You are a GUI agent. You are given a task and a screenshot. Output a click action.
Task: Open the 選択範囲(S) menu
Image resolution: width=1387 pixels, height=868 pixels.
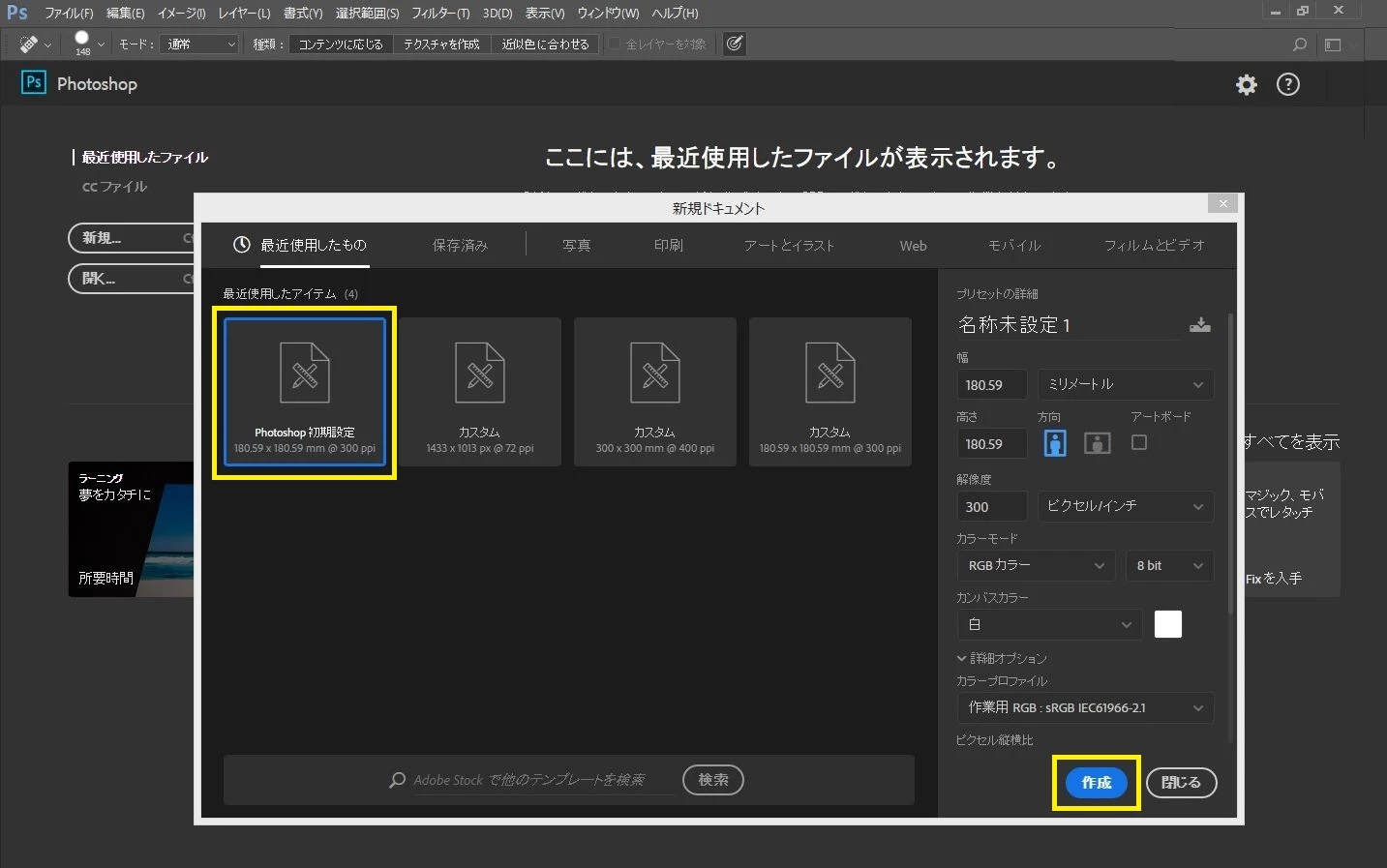(368, 13)
